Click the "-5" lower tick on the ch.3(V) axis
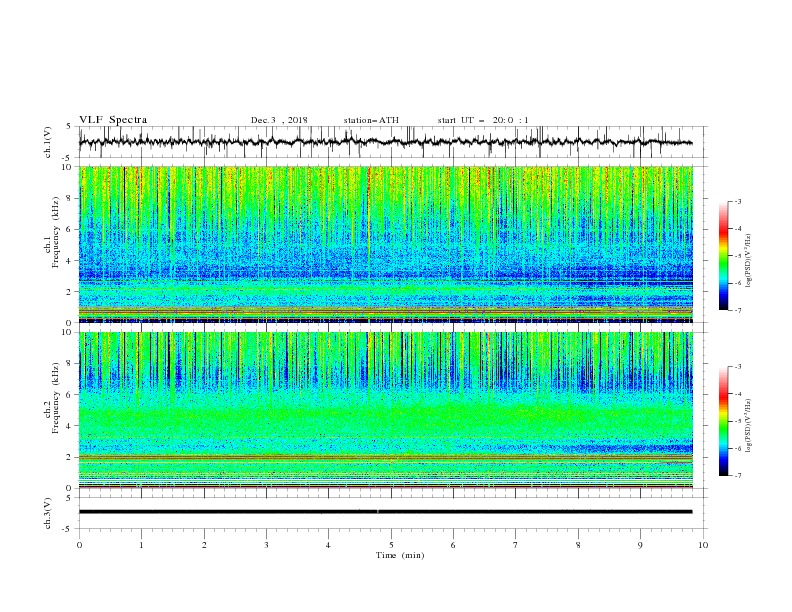792x612 pixels. click(68, 529)
